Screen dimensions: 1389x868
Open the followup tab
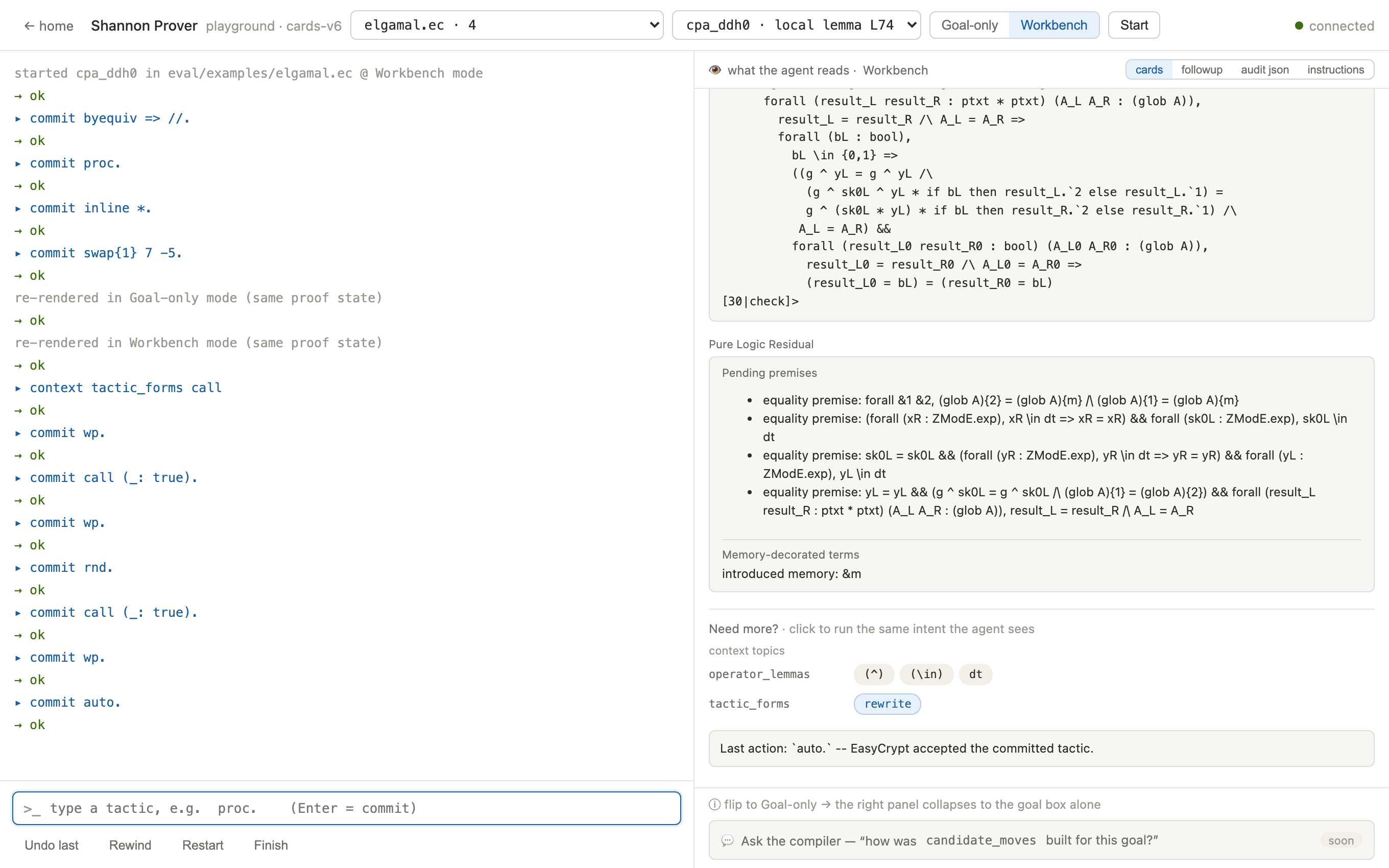coord(1201,69)
